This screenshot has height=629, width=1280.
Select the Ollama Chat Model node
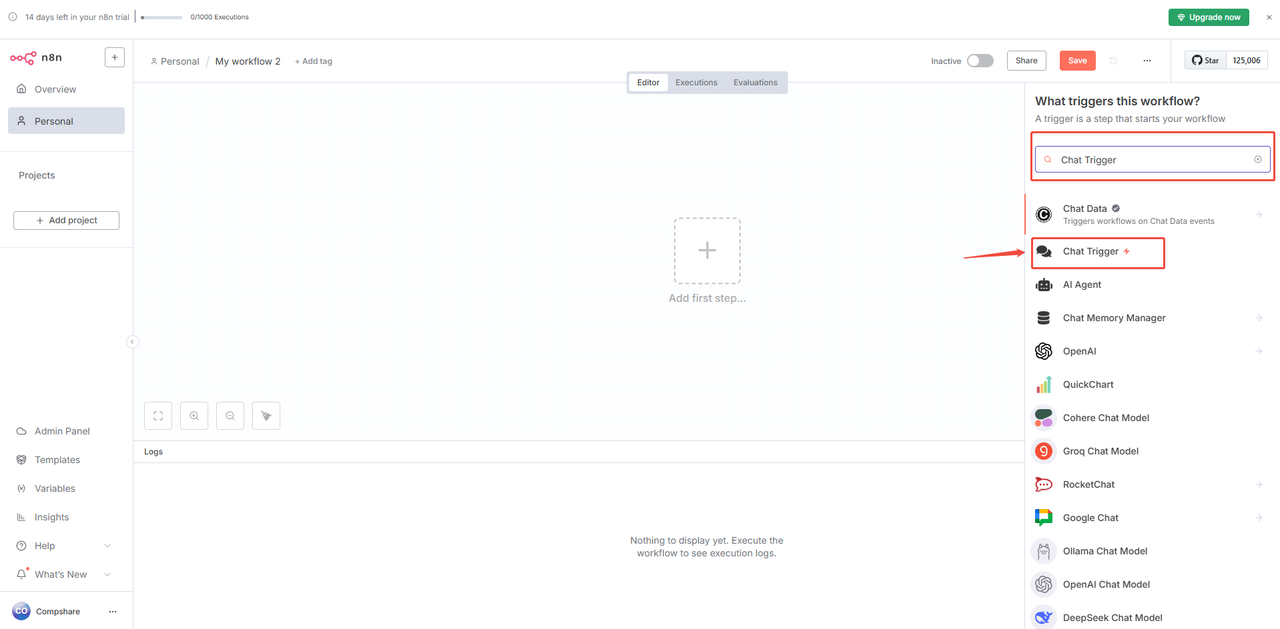(1152, 551)
